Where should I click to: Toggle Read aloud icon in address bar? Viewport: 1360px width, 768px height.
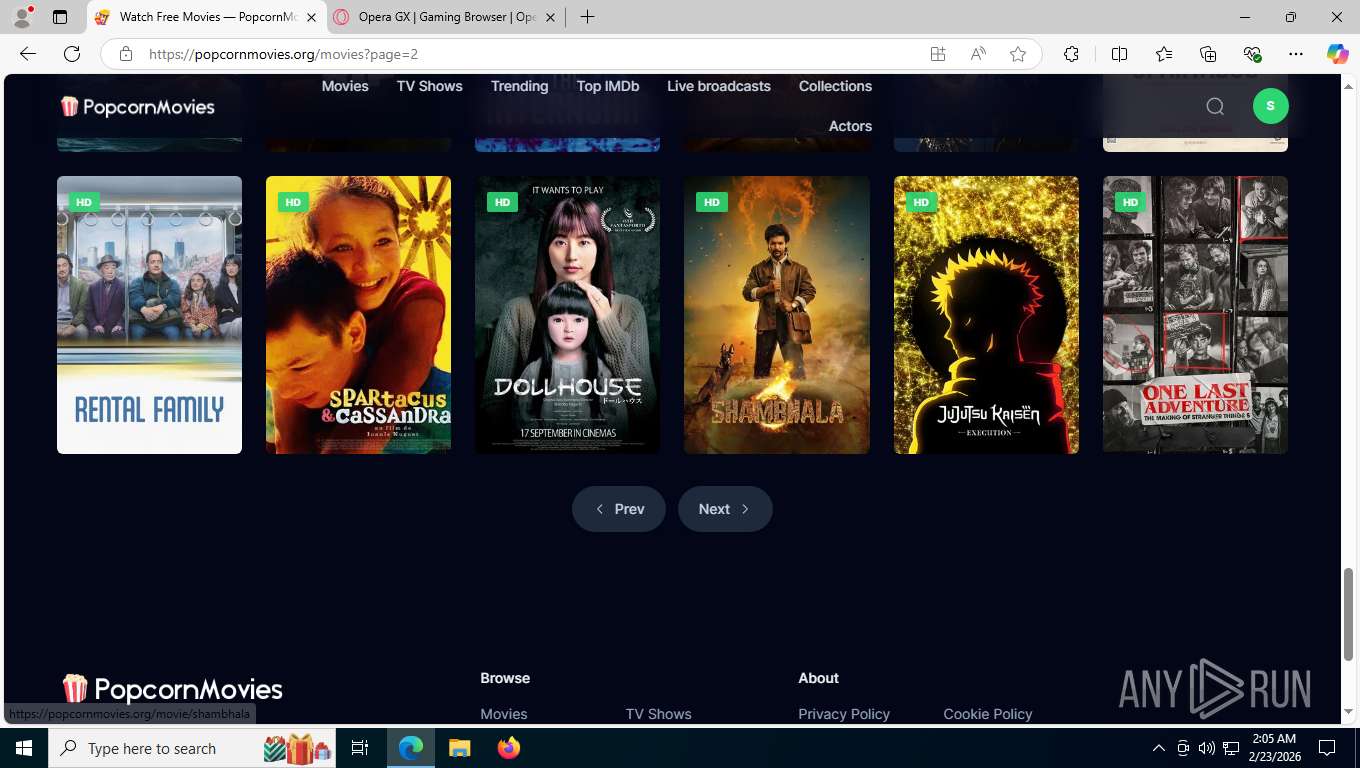(978, 54)
